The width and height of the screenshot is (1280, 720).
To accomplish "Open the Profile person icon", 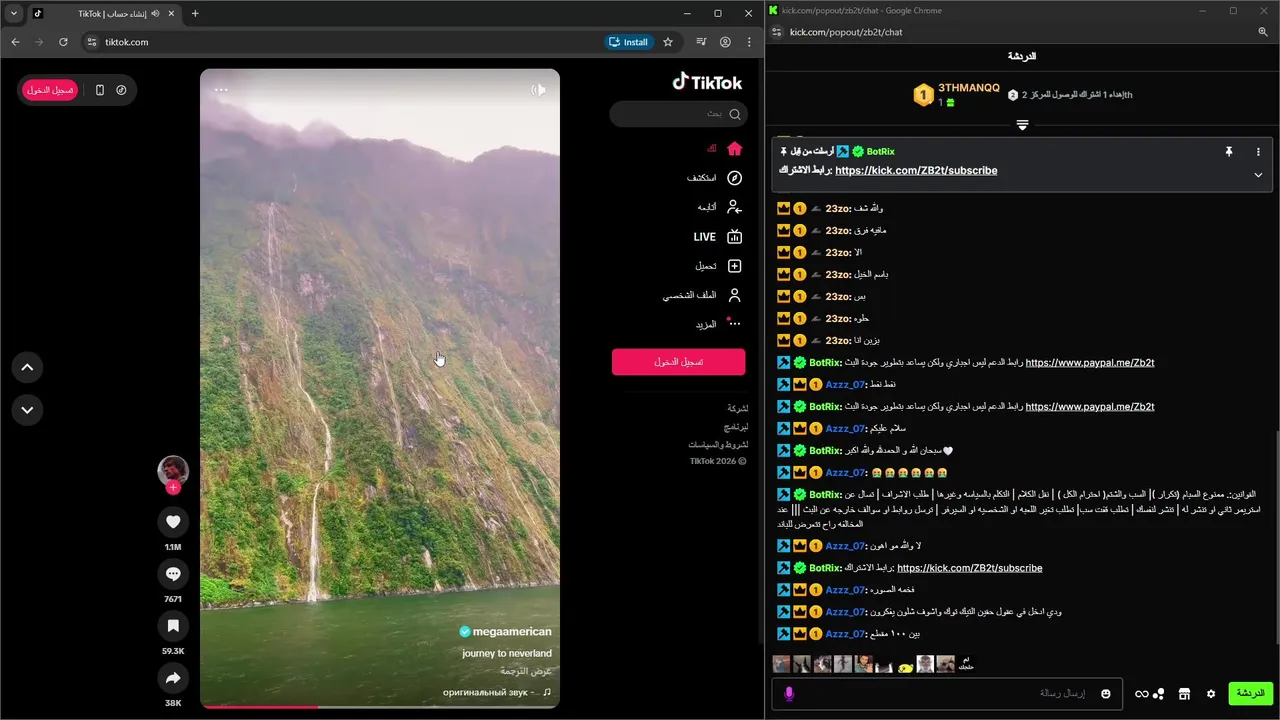I will (734, 296).
